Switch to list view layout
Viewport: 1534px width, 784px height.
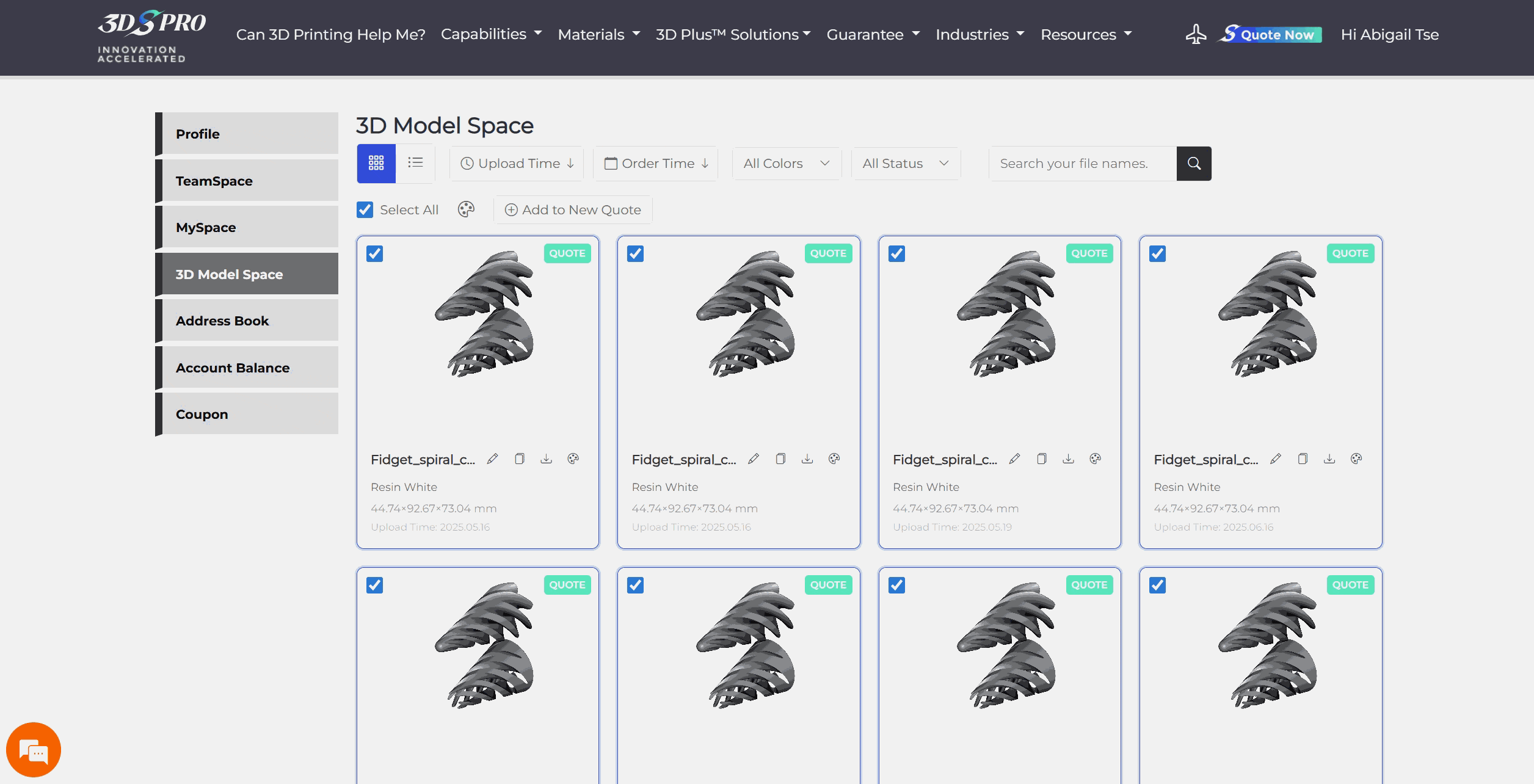(415, 163)
